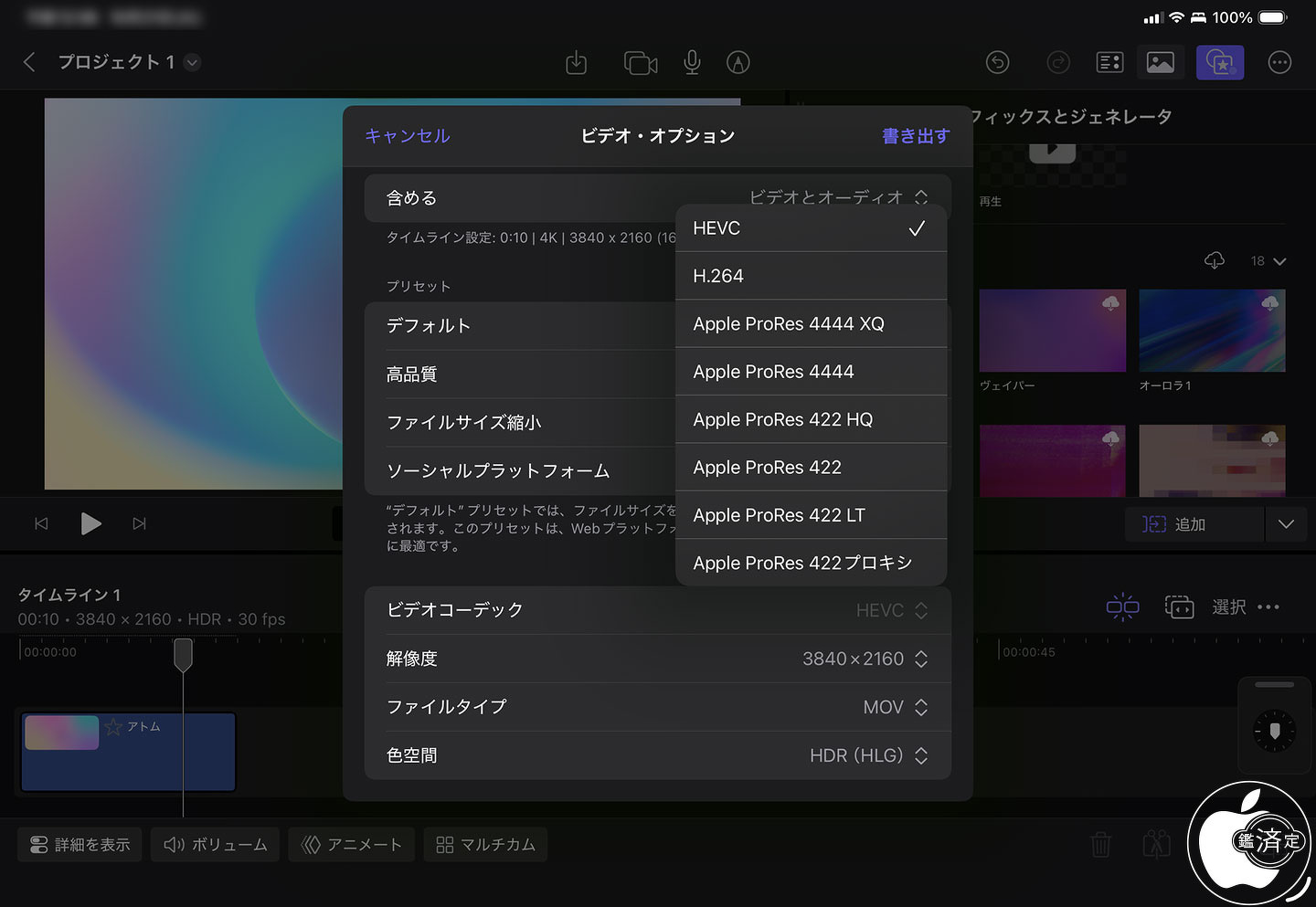Tap キャンセル to dismiss dialog
This screenshot has width=1316, height=907.
pyautogui.click(x=408, y=136)
